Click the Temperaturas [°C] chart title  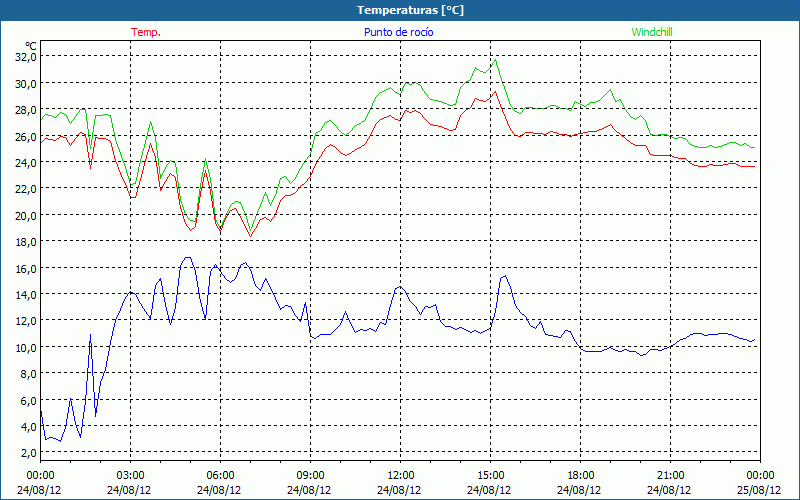[x=410, y=10]
